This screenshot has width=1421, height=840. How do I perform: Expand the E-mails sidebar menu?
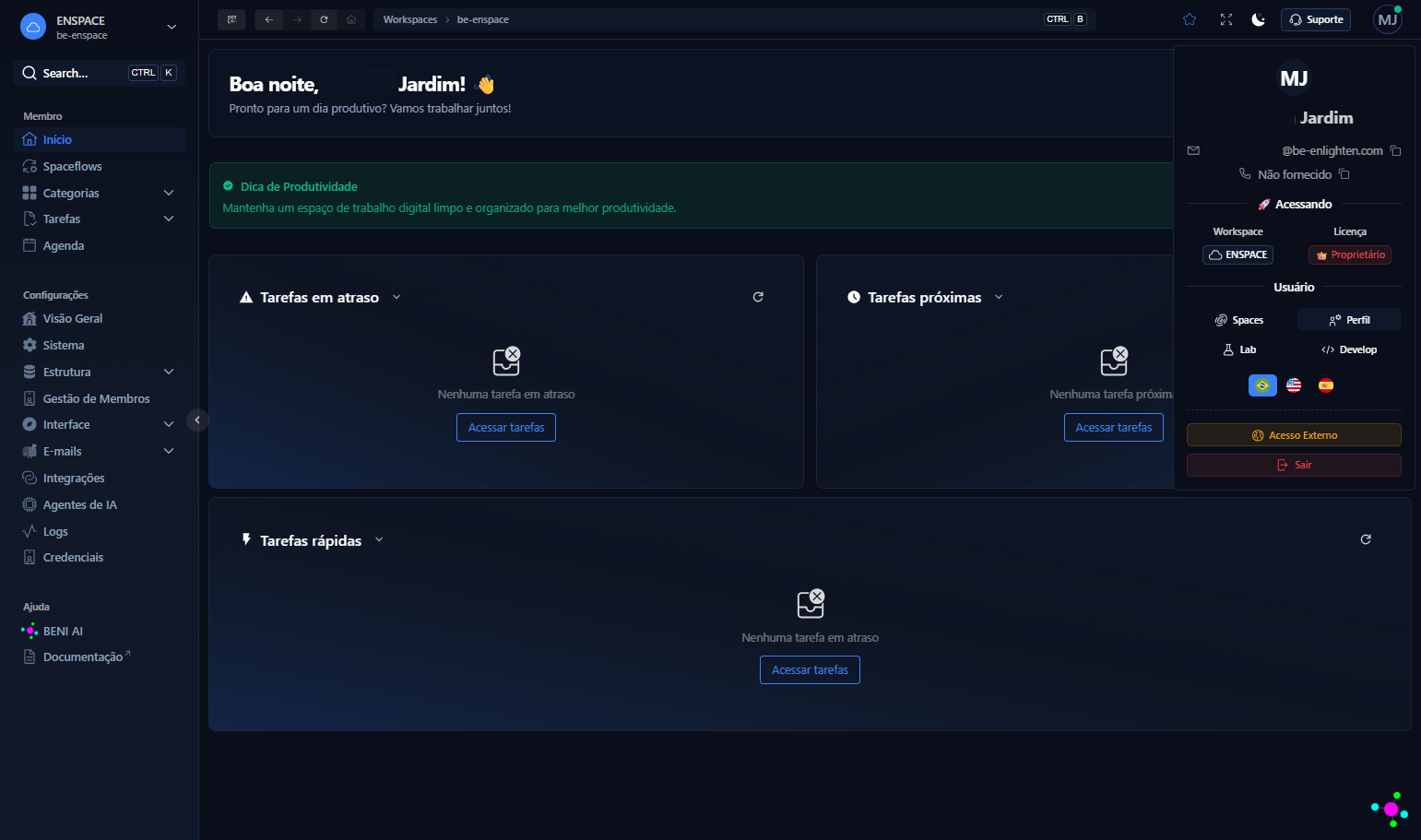169,451
